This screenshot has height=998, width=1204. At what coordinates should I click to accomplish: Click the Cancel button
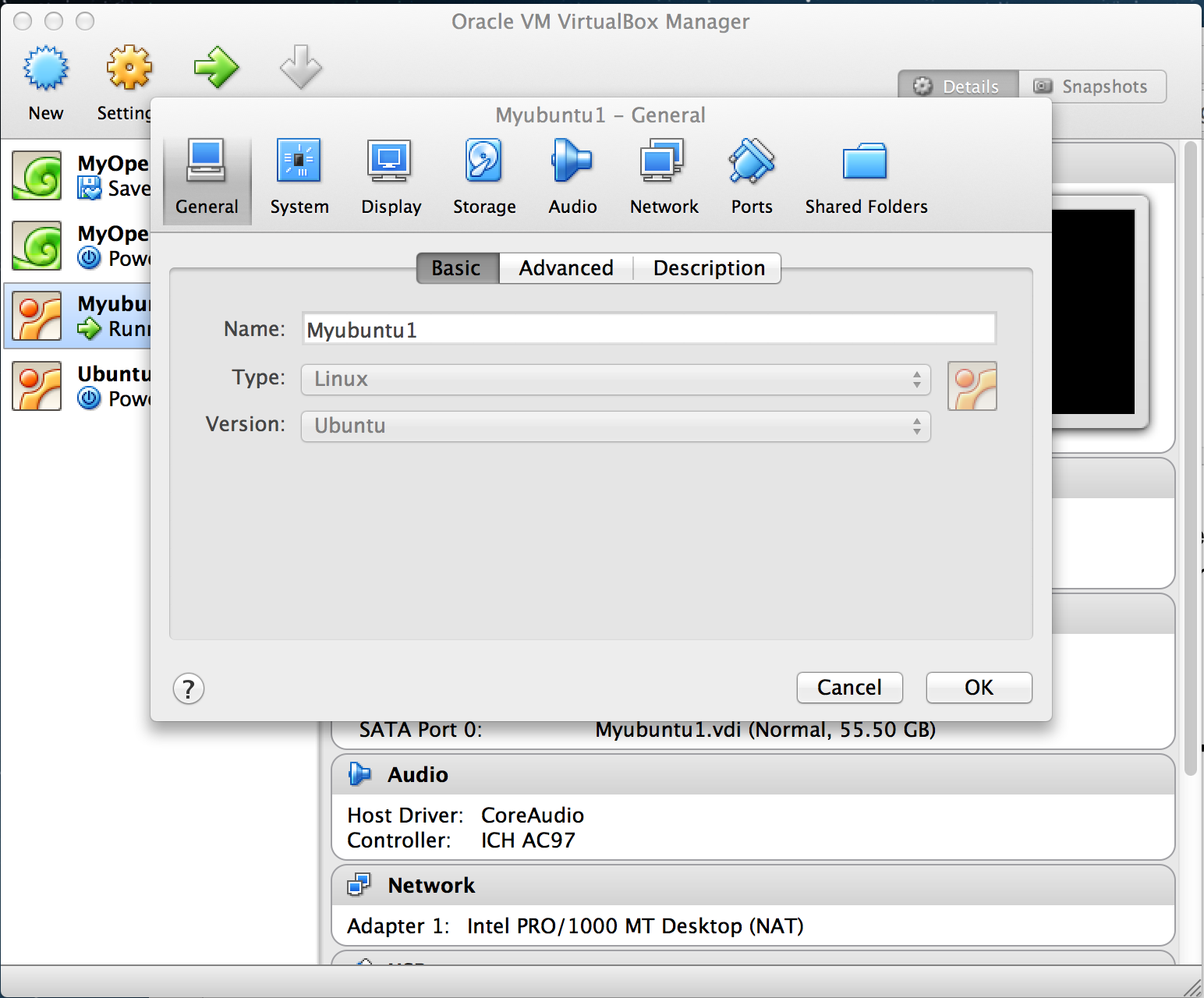click(x=849, y=687)
